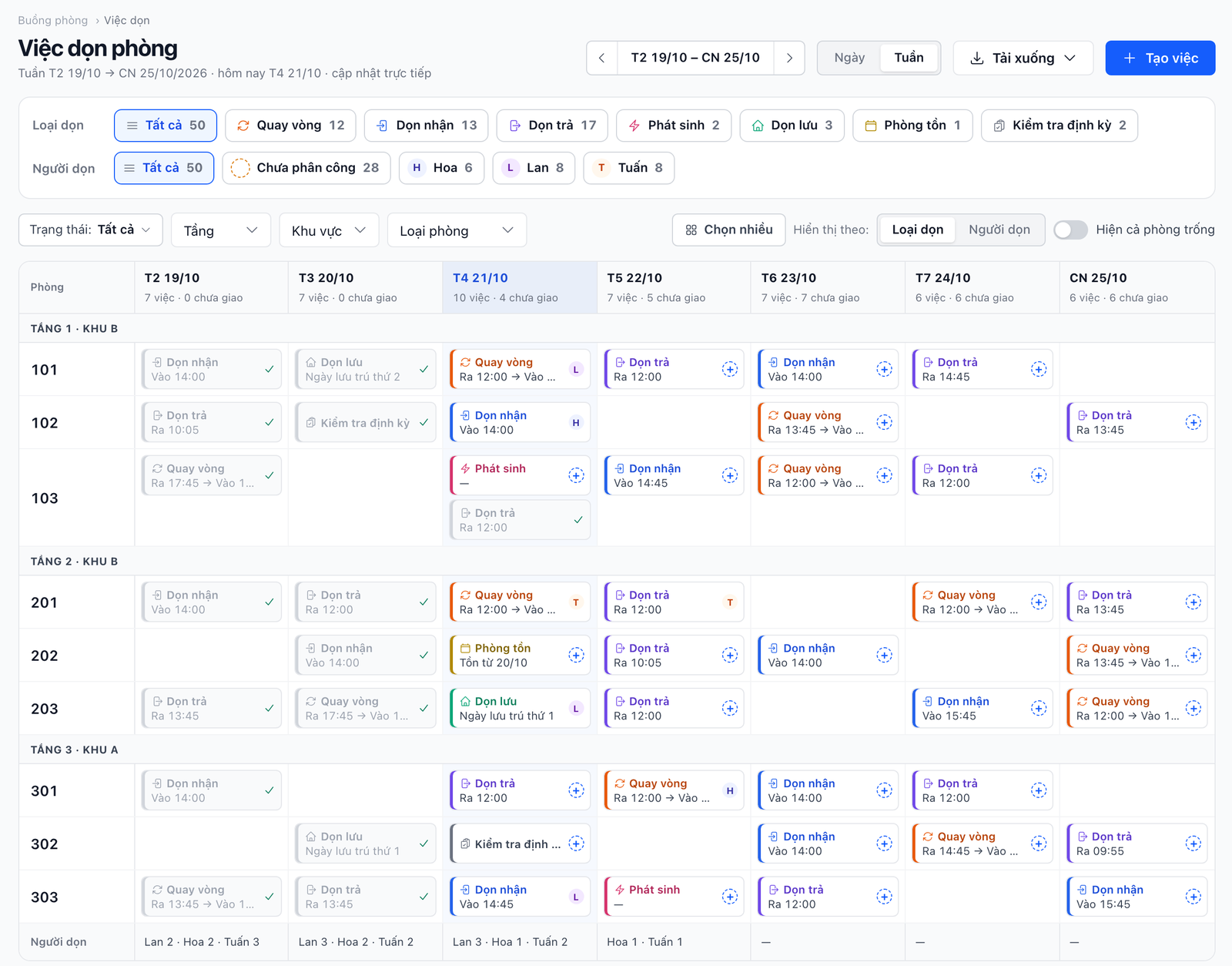Screen dimensions: 1232x966
Task: Go to next week arrow
Action: pyautogui.click(x=789, y=58)
